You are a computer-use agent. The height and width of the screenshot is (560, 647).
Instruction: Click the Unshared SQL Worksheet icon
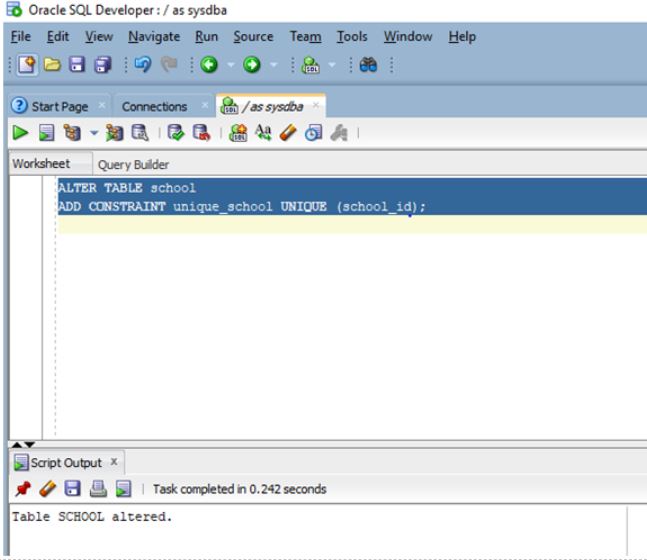[x=238, y=133]
